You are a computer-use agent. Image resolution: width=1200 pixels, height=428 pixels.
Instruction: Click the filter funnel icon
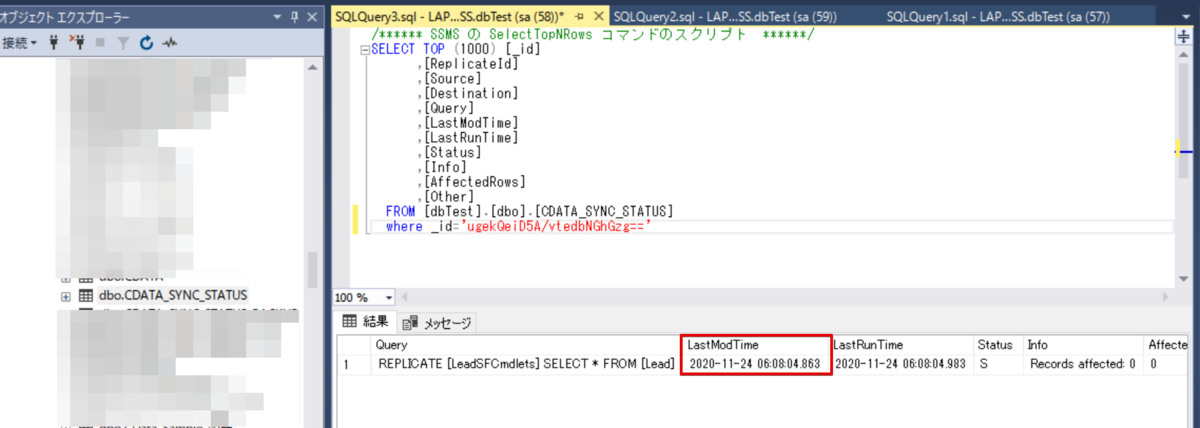(x=122, y=43)
